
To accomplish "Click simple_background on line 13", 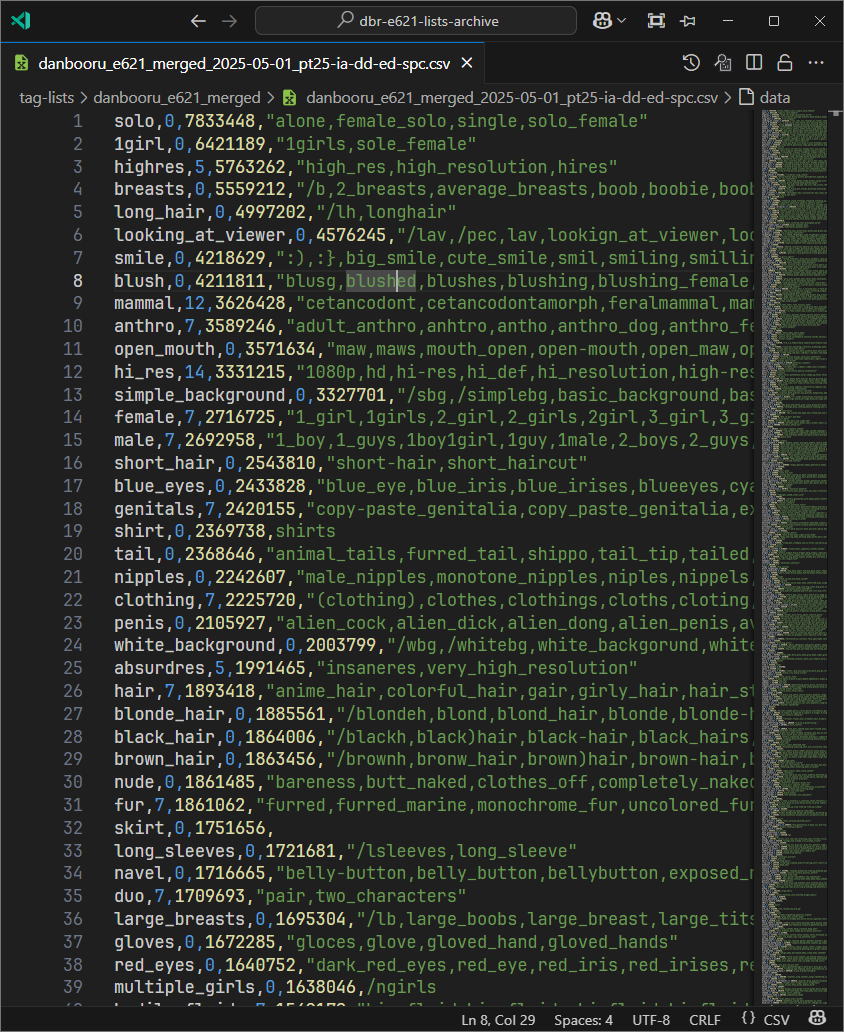I will [200, 395].
